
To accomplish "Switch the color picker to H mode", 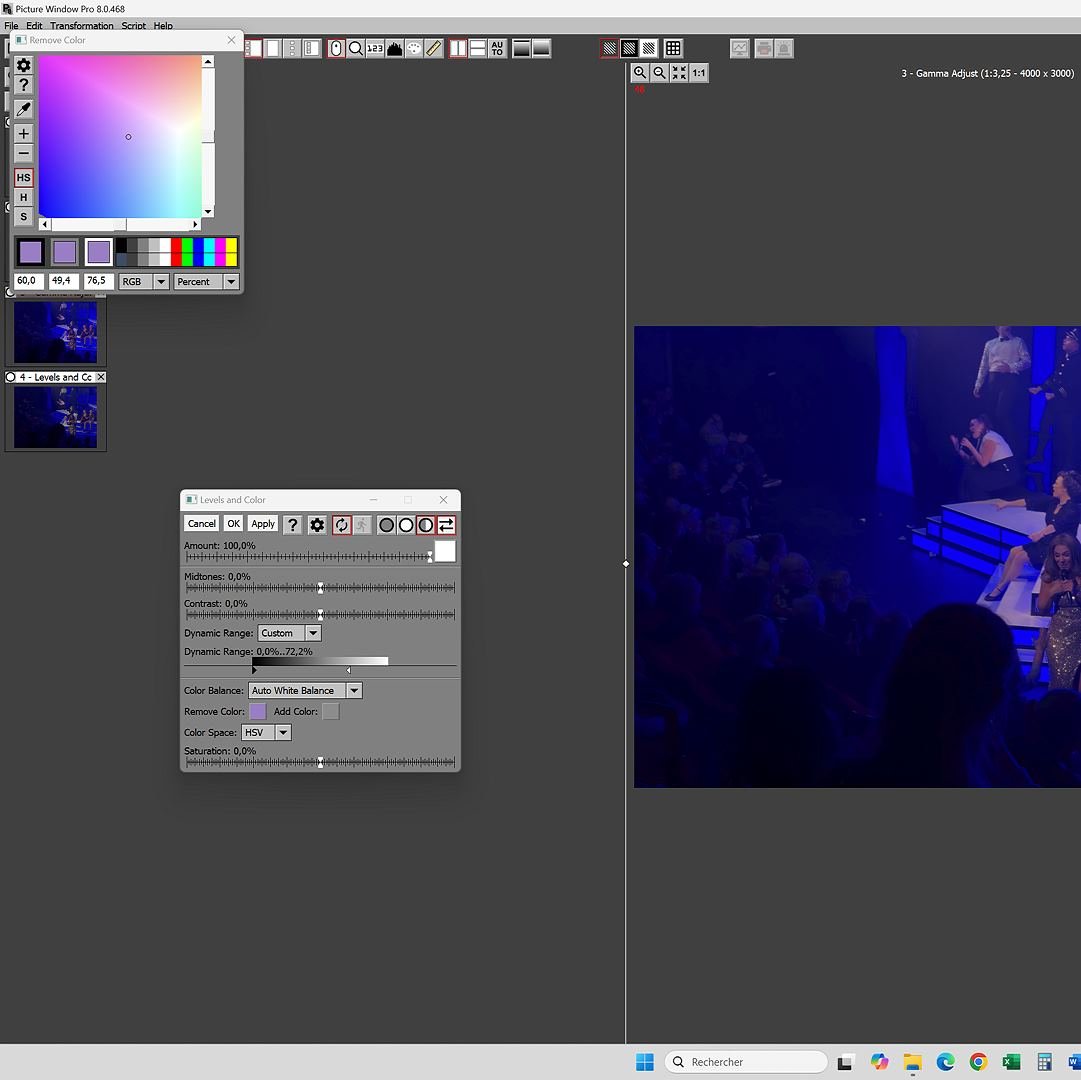I will [23, 197].
